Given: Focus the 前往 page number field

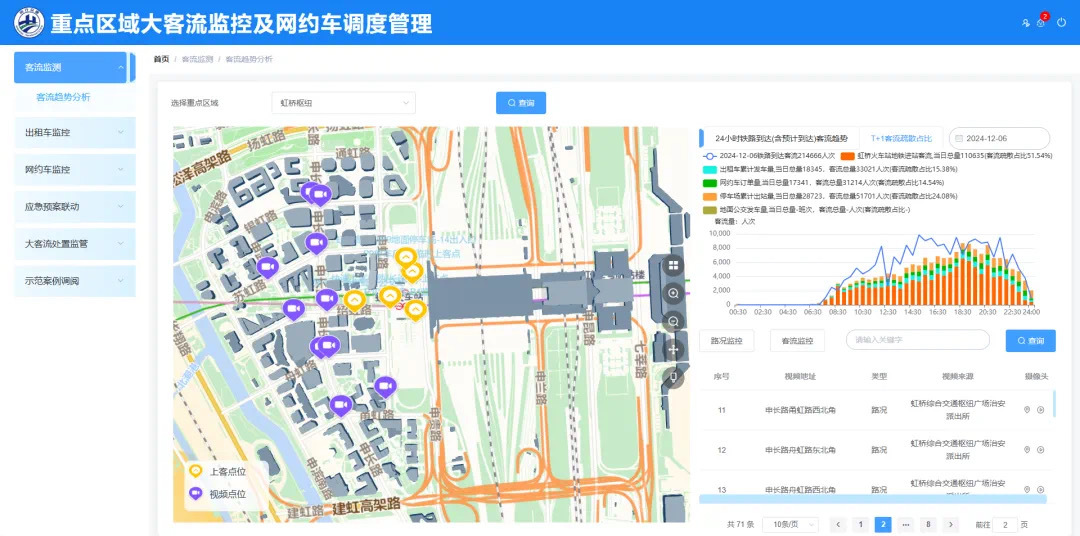Looking at the screenshot, I should click(1005, 524).
